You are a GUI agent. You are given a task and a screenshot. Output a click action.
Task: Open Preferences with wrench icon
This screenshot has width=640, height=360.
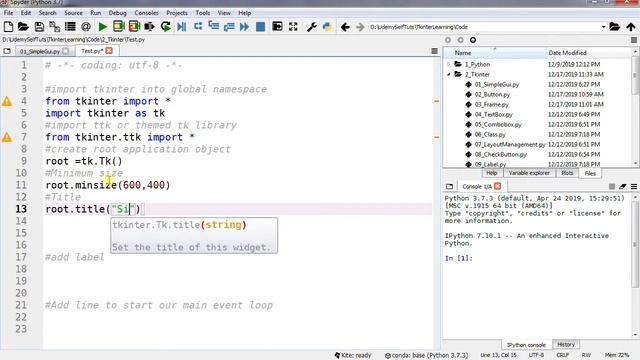(x=311, y=27)
